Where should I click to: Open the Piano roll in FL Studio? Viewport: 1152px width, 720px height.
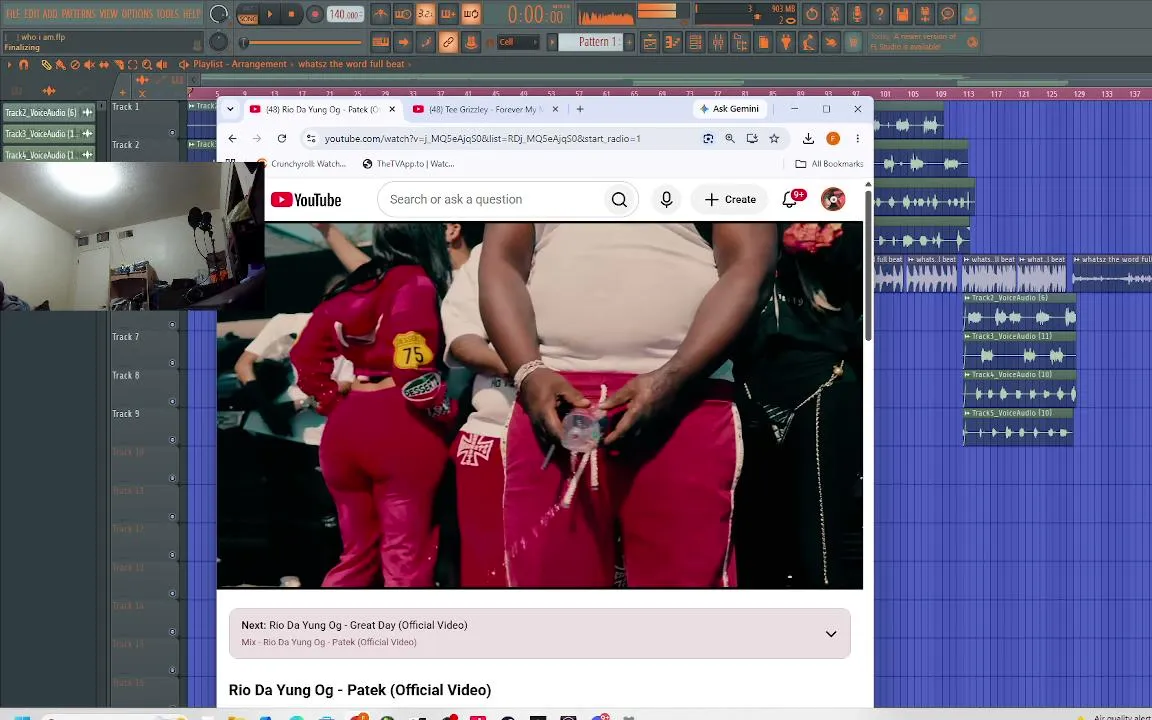[672, 43]
